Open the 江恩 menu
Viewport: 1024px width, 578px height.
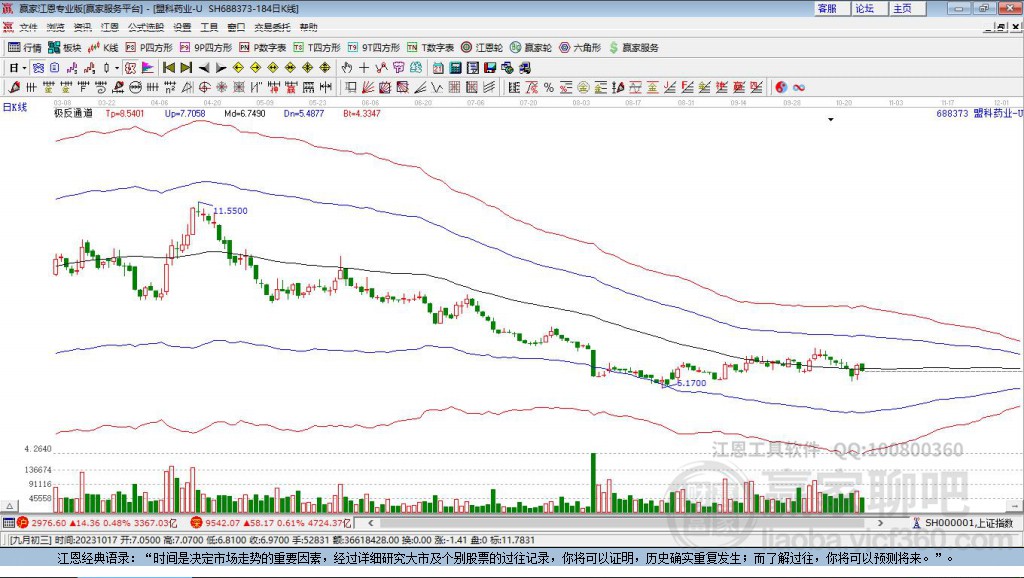point(110,27)
